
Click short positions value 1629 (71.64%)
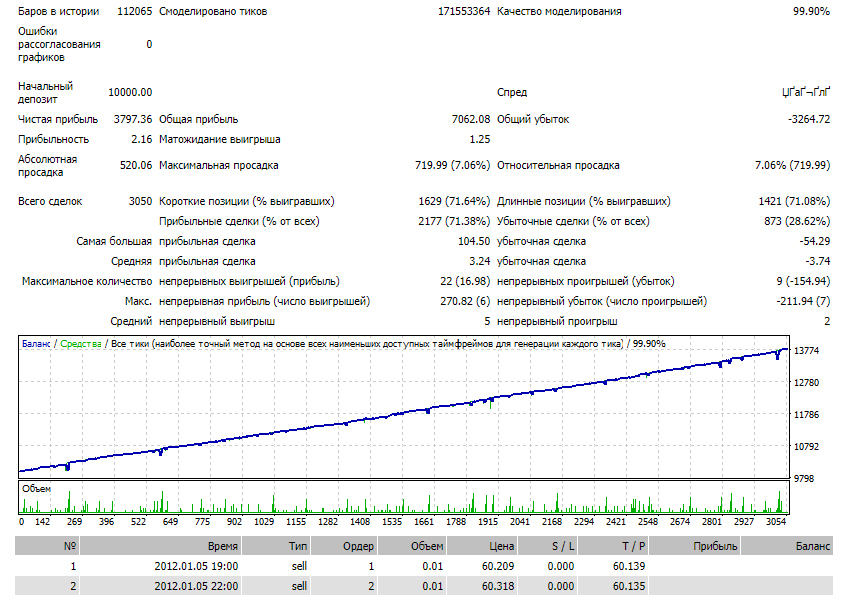454,201
